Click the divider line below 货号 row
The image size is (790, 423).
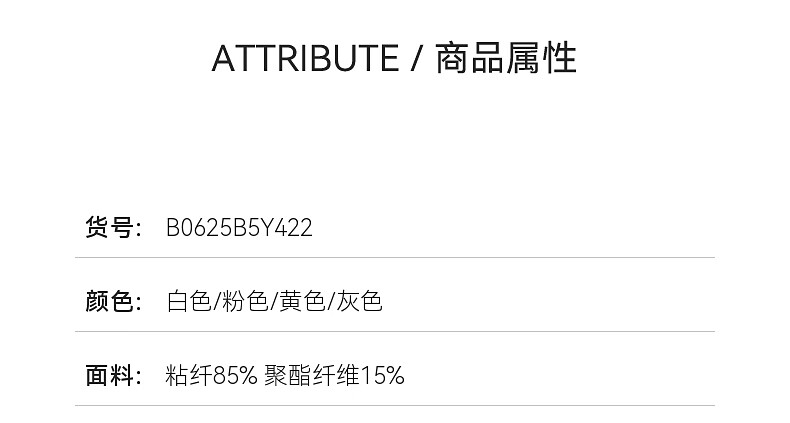(395, 257)
